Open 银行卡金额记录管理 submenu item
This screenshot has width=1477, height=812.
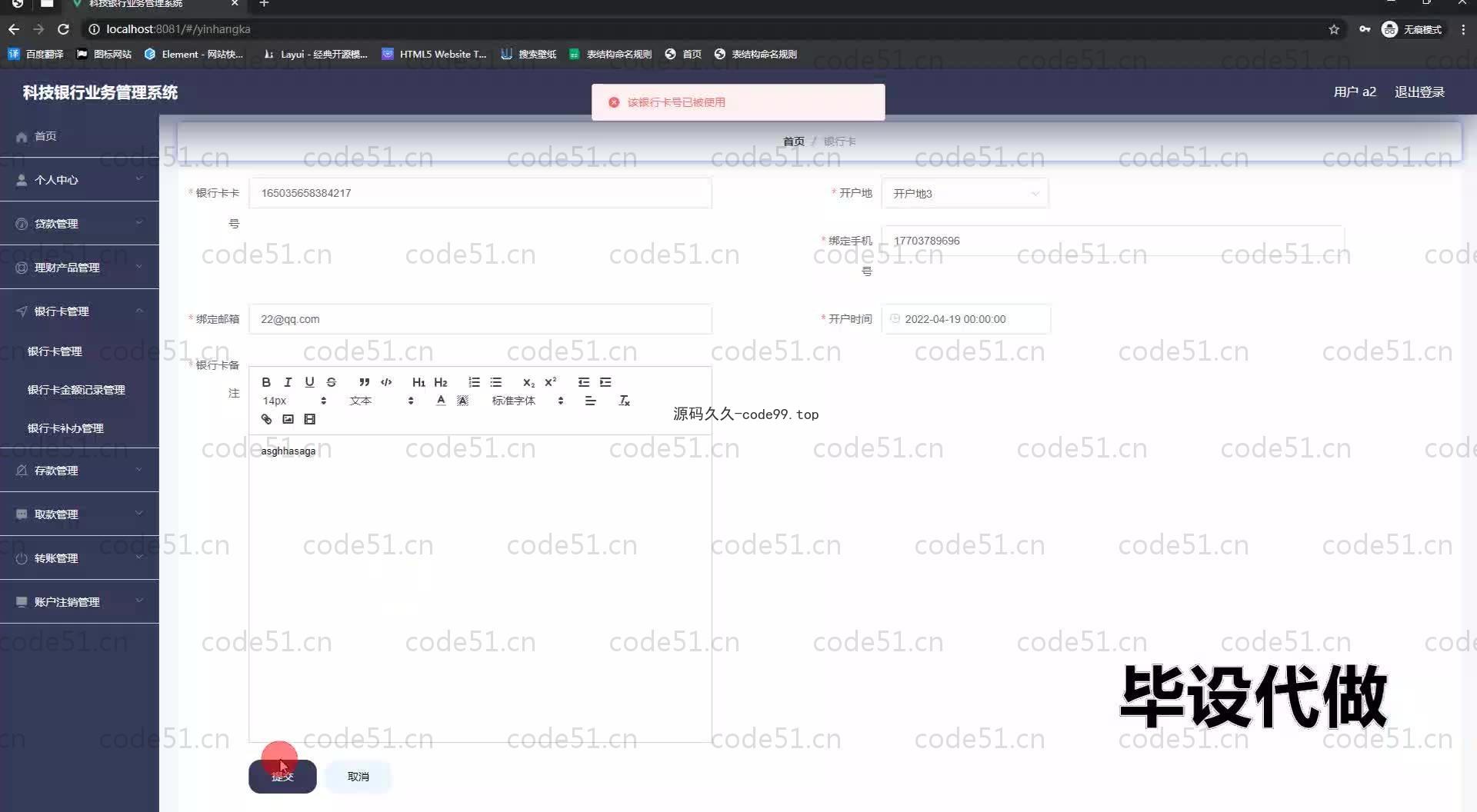pyautogui.click(x=79, y=390)
